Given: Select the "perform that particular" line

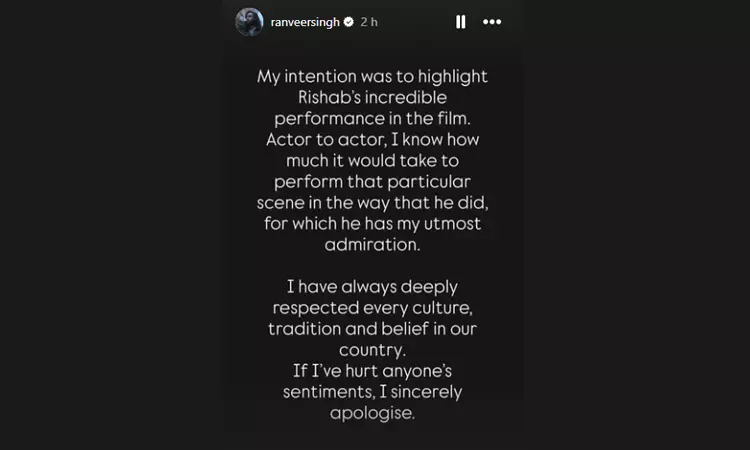Looking at the screenshot, I should 372,182.
